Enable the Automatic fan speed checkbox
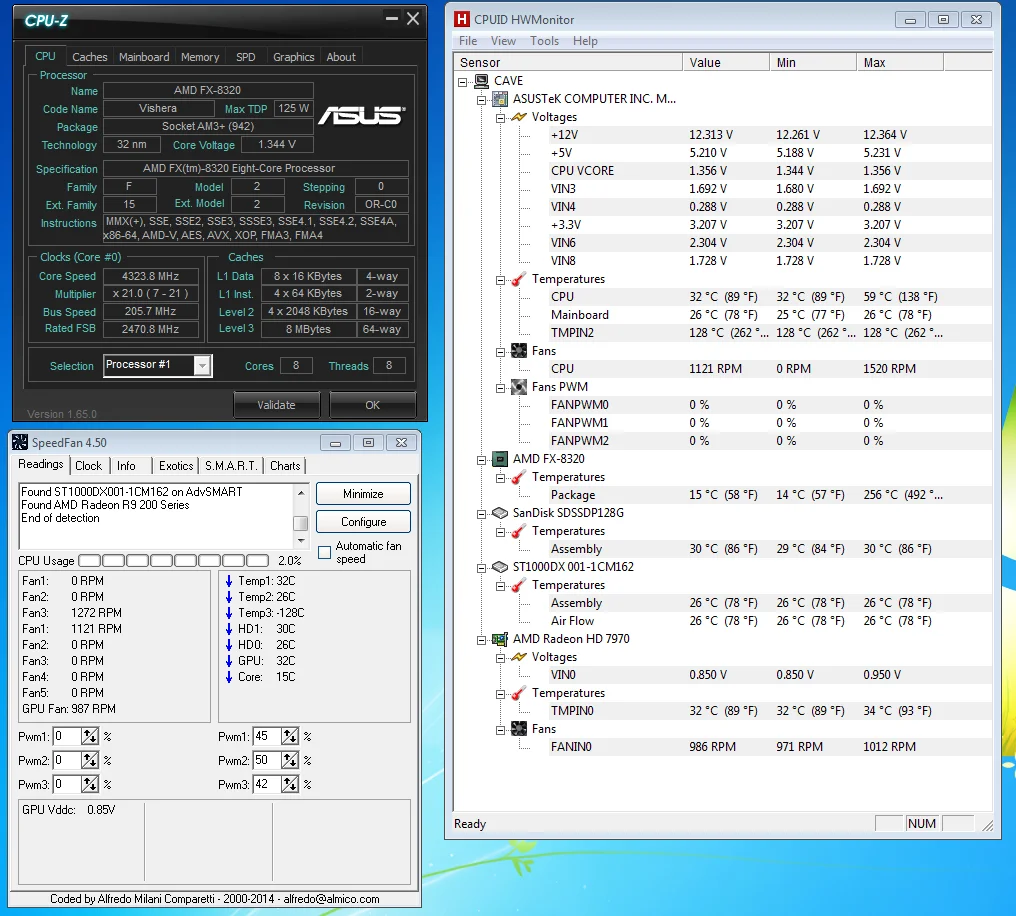Viewport: 1016px width, 916px height. click(325, 553)
